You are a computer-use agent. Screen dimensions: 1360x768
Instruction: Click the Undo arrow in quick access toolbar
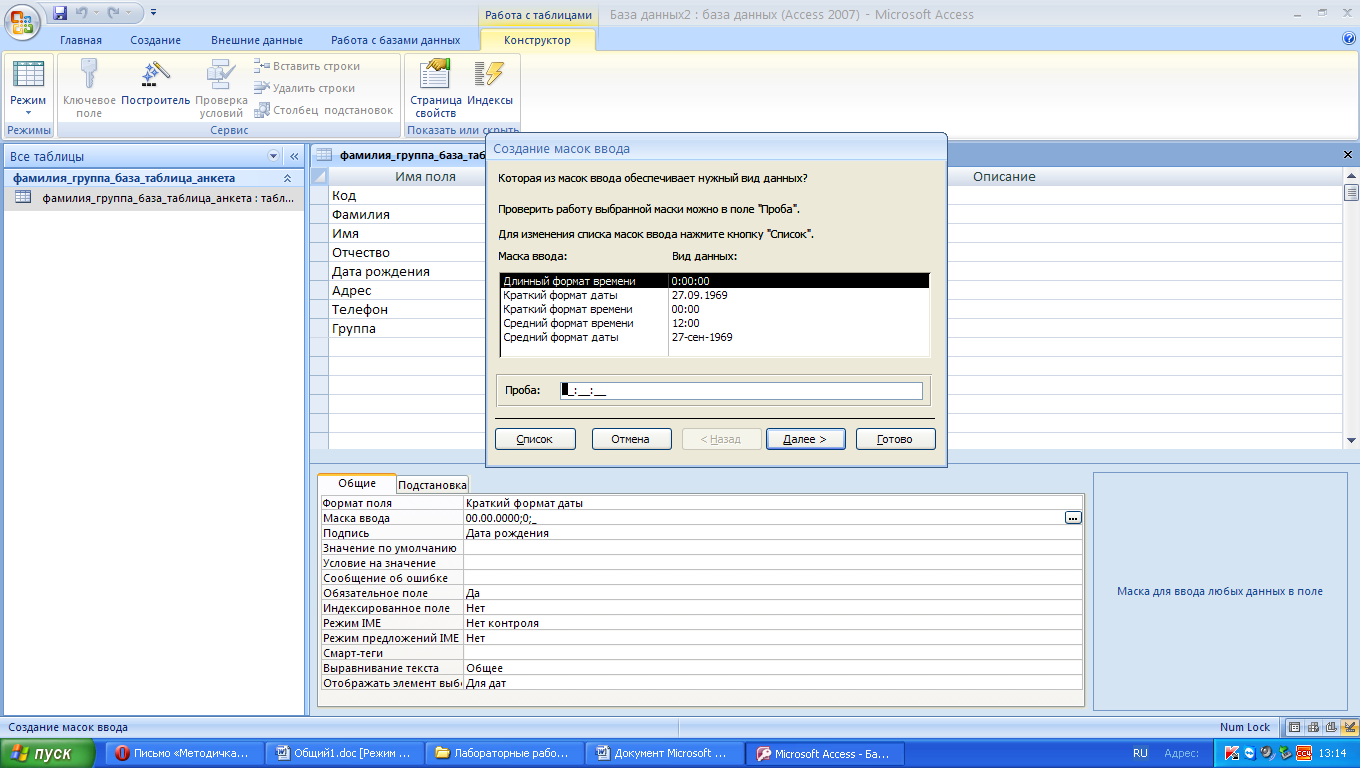[84, 13]
